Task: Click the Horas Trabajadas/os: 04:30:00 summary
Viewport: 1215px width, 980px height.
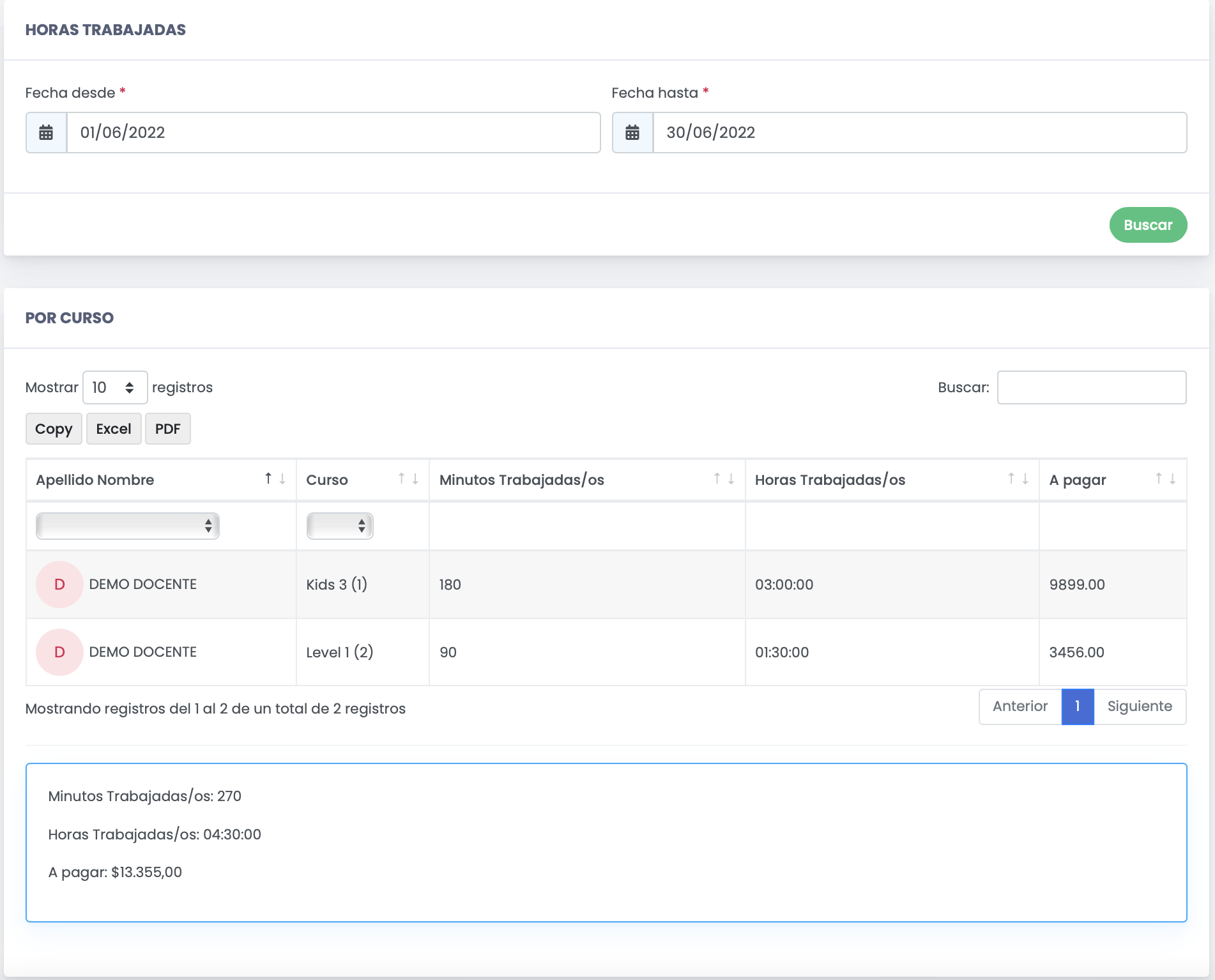Action: click(155, 834)
